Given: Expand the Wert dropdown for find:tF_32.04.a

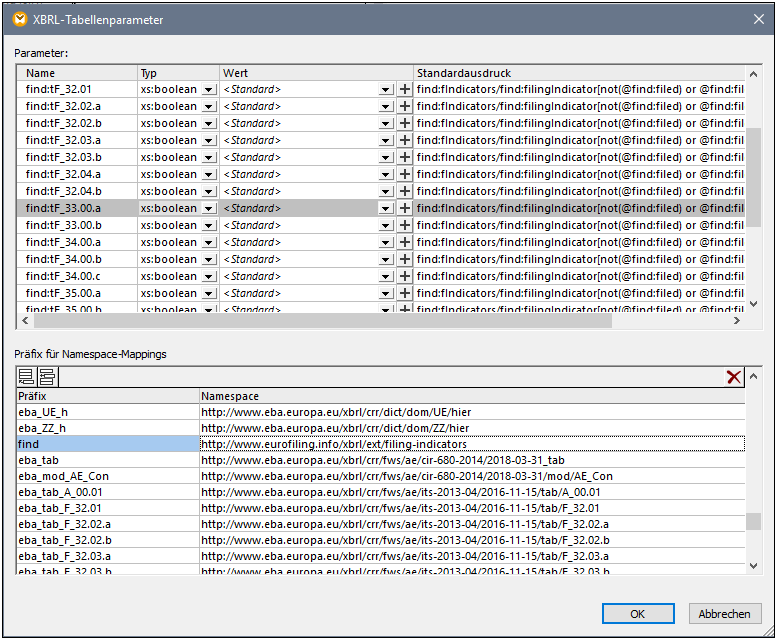Looking at the screenshot, I should pos(386,175).
